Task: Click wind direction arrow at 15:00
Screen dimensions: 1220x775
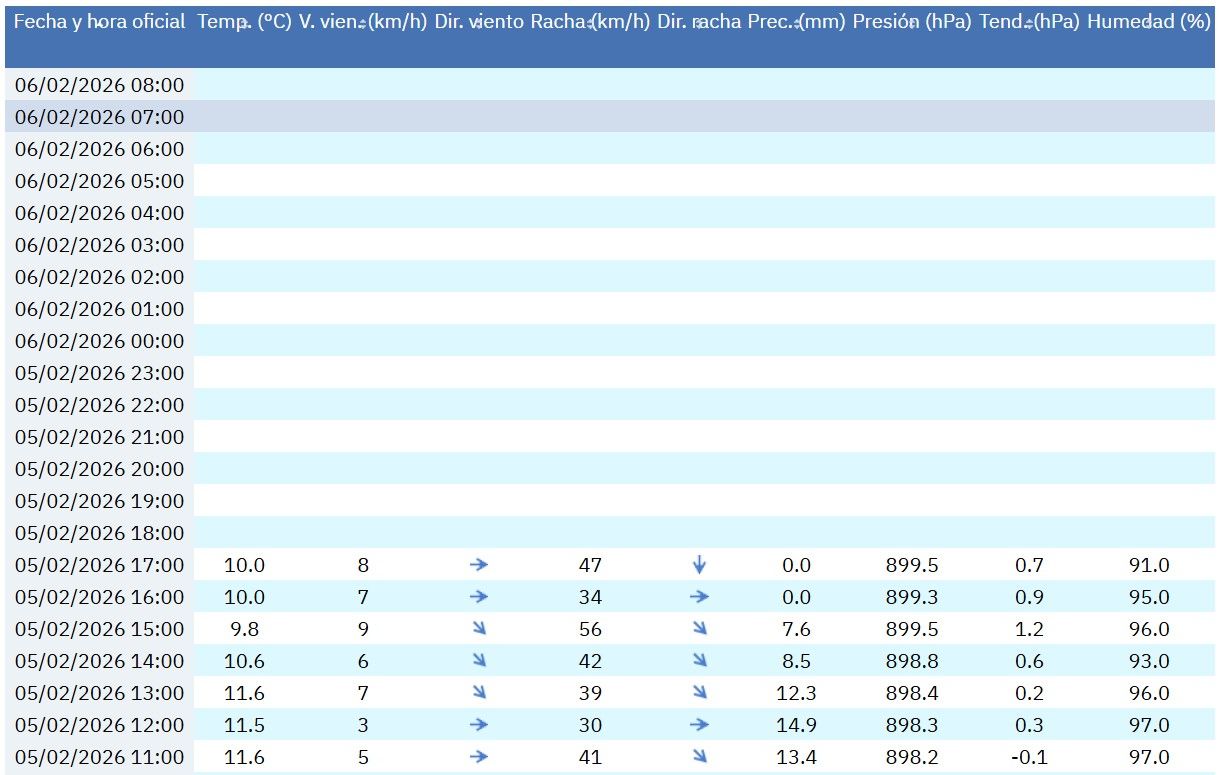Action: pyautogui.click(x=478, y=629)
